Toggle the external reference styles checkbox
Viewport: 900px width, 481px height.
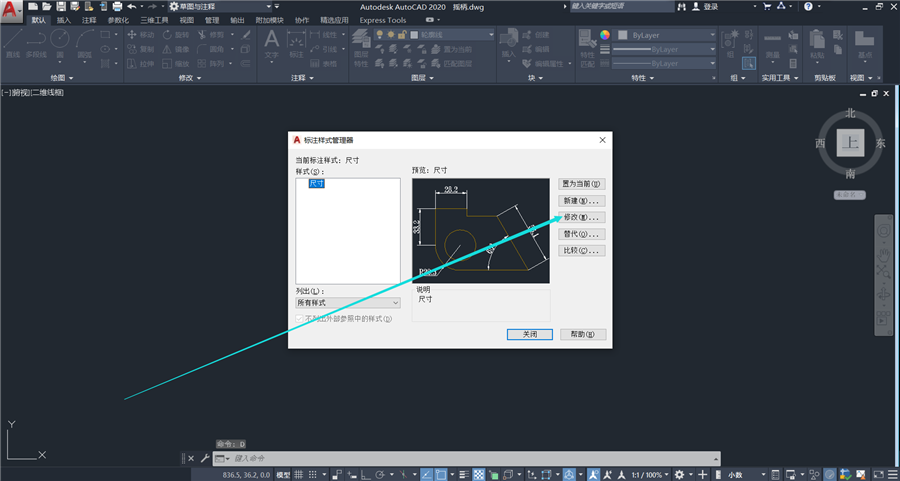pyautogui.click(x=299, y=319)
